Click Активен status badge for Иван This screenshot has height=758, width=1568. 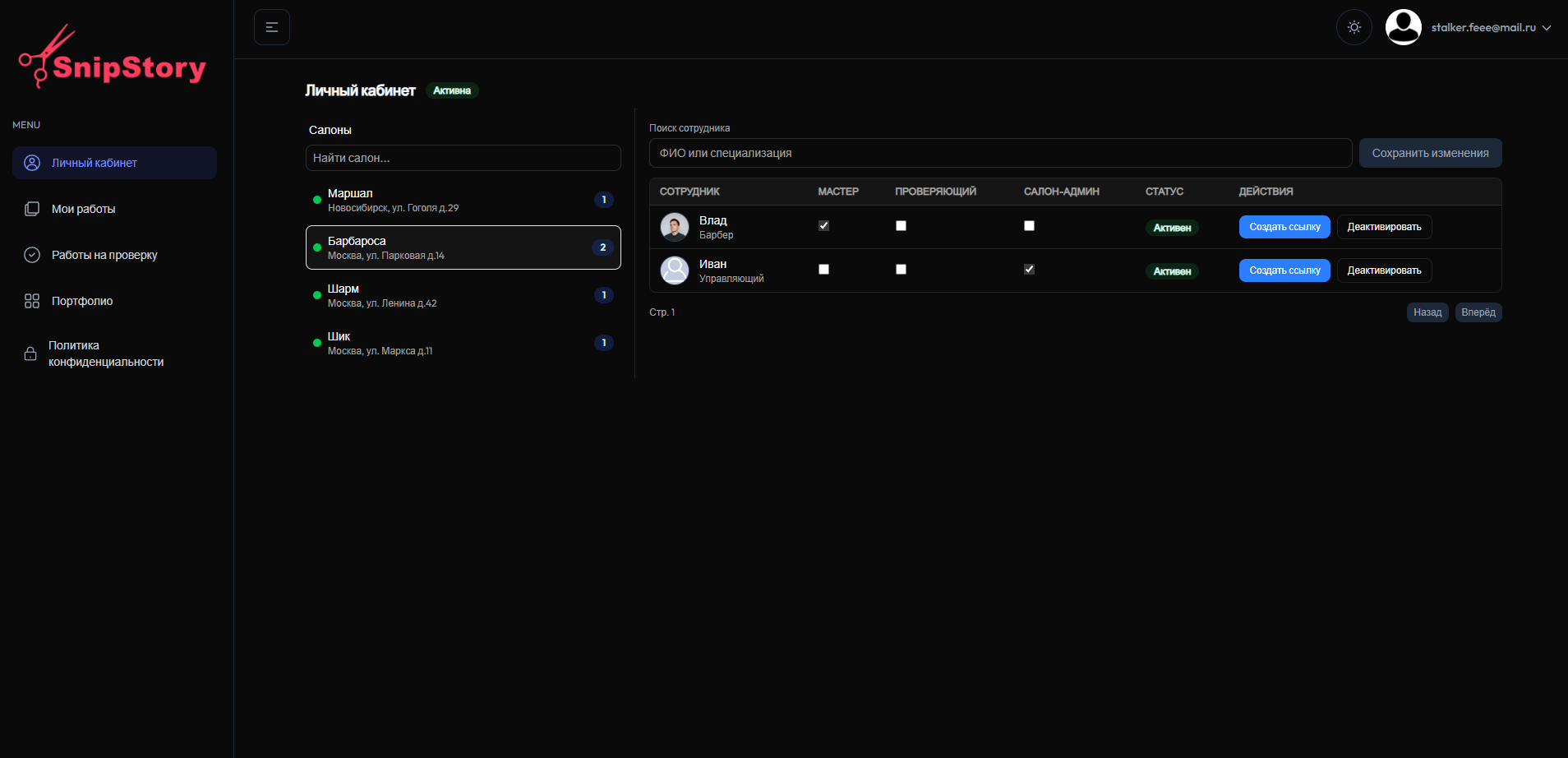[1172, 271]
